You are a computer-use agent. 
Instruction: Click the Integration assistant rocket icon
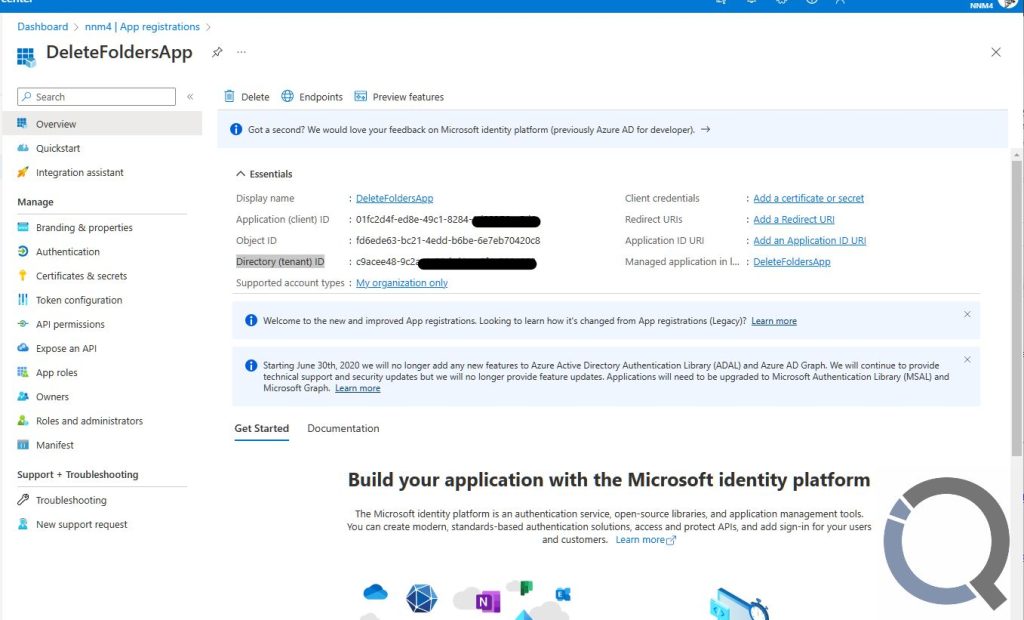[x=23, y=172]
